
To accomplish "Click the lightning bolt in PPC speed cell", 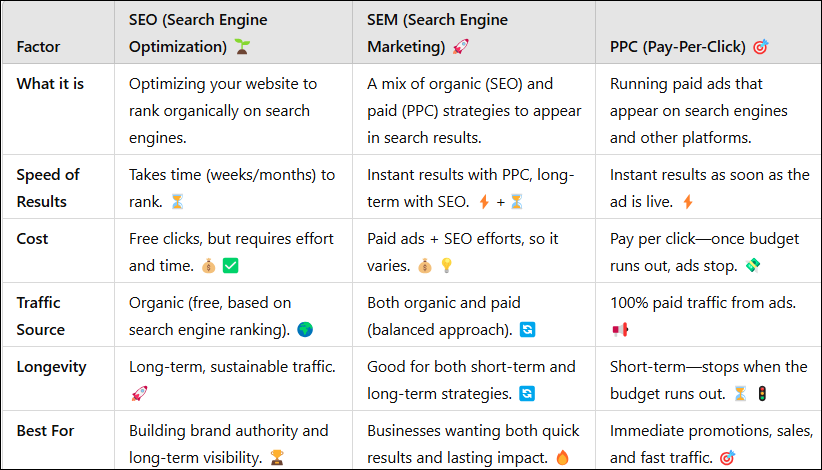I will coord(688,202).
